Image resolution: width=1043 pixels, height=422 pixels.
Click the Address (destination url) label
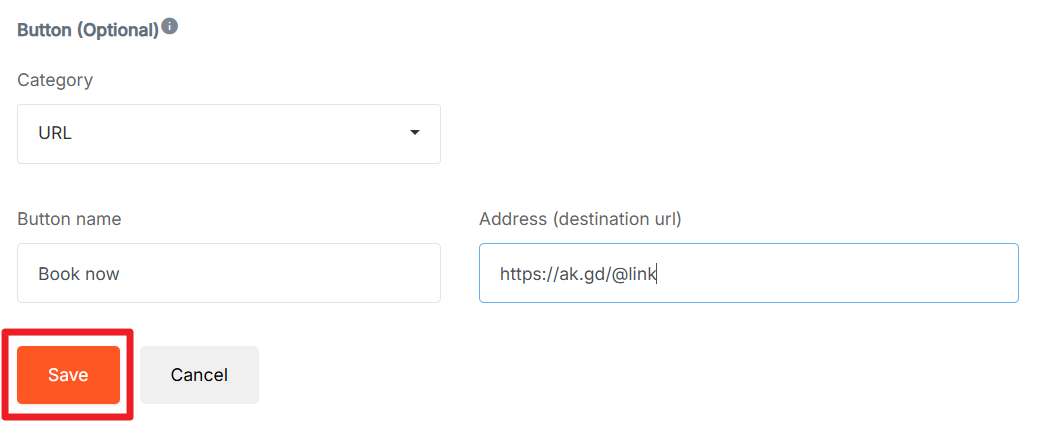580,218
